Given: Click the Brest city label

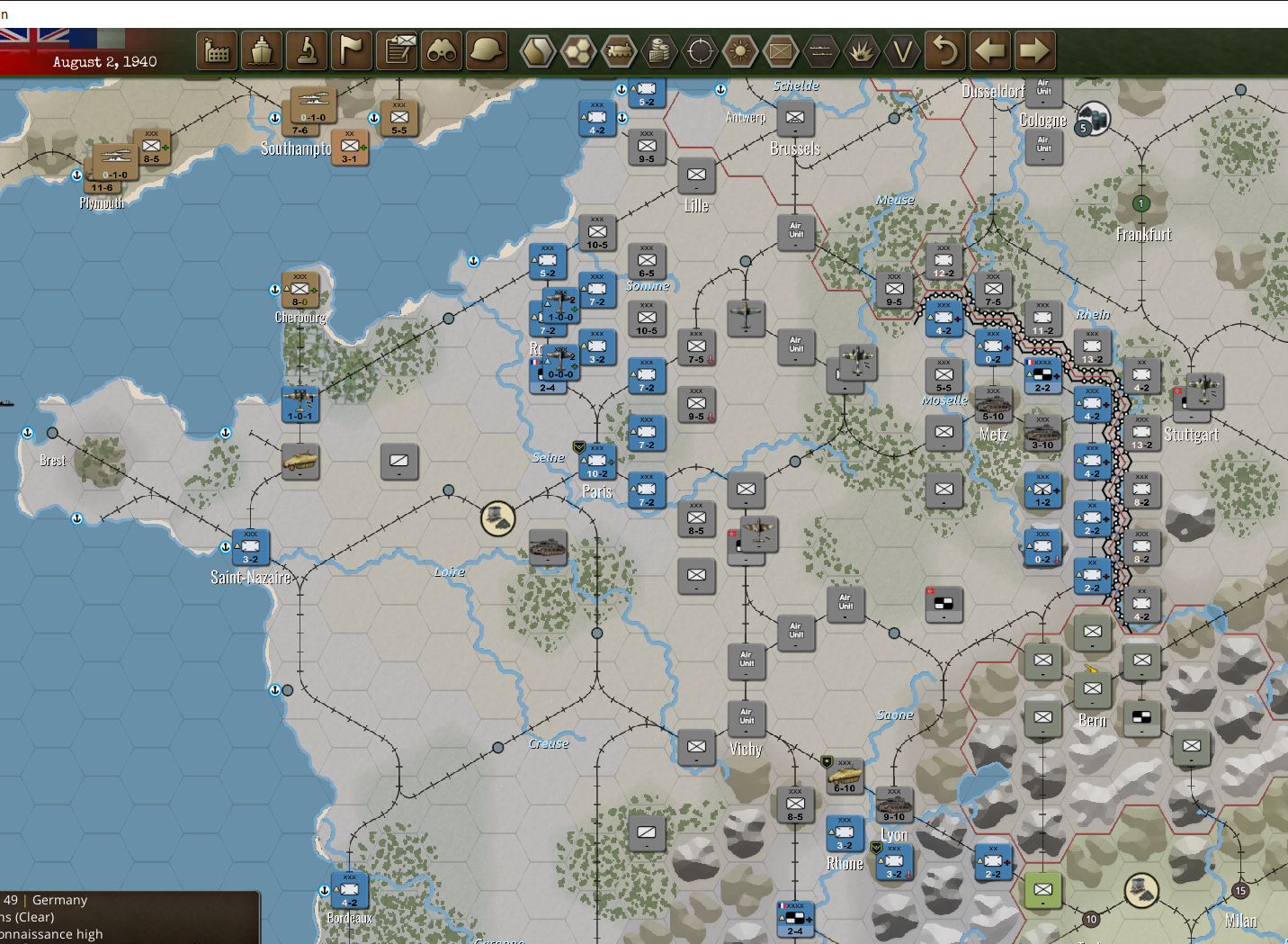Looking at the screenshot, I should click(53, 461).
